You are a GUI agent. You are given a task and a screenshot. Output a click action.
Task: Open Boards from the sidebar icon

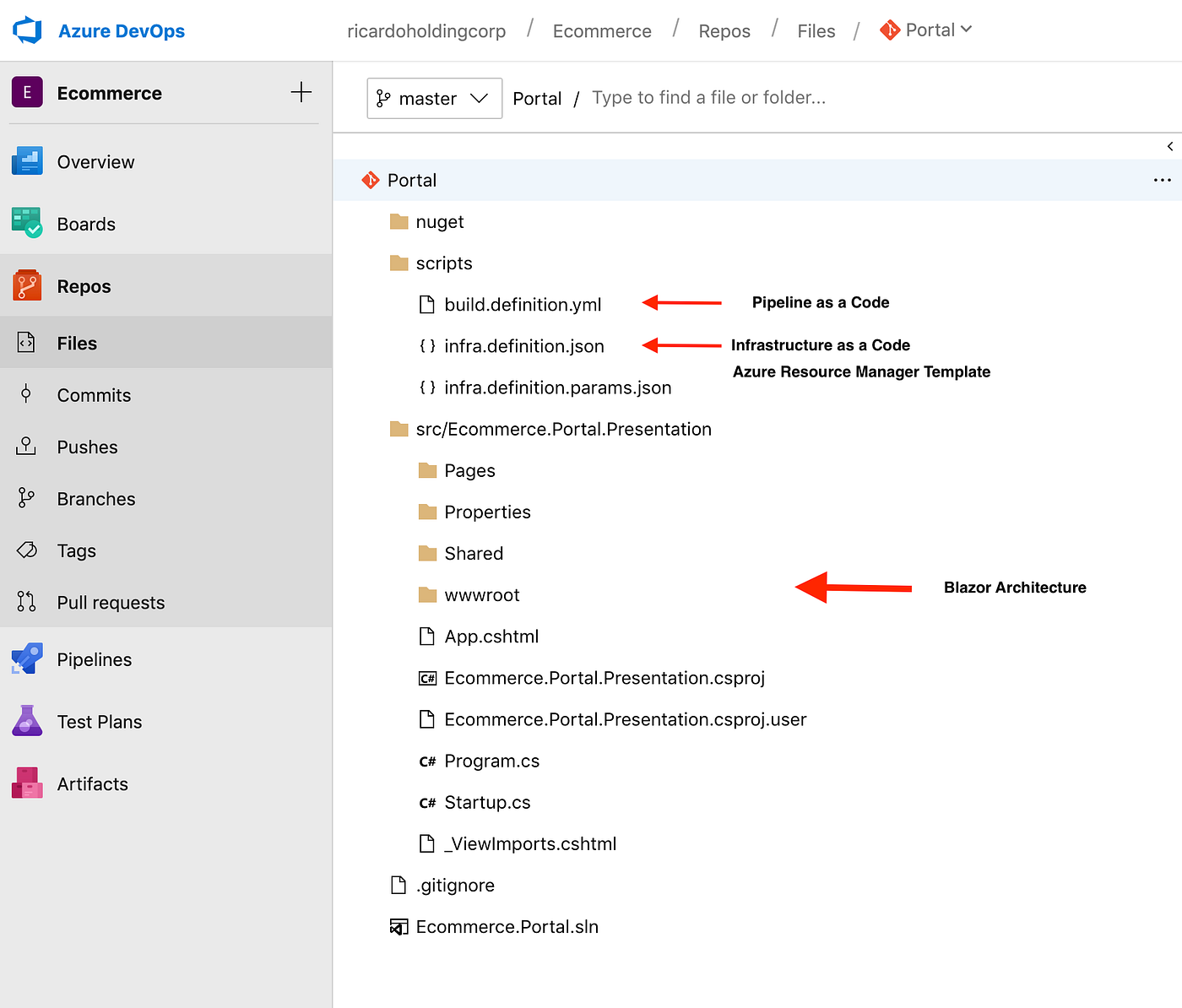pyautogui.click(x=27, y=224)
